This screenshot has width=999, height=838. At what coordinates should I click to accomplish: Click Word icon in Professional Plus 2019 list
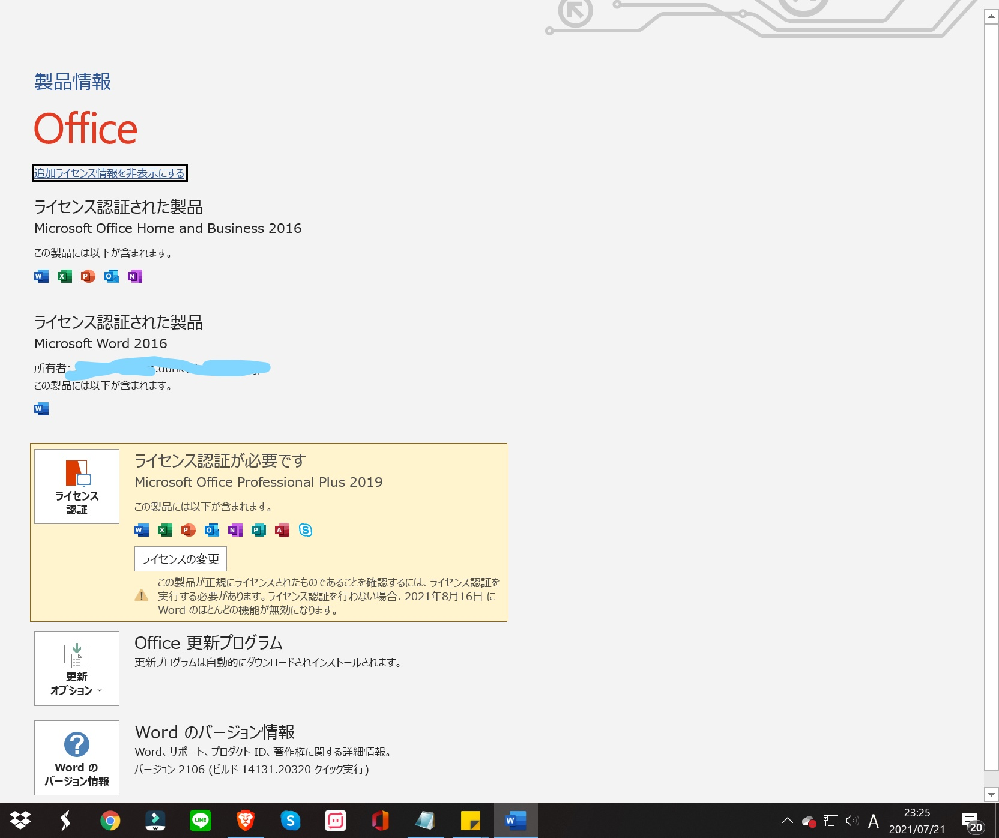(x=141, y=530)
